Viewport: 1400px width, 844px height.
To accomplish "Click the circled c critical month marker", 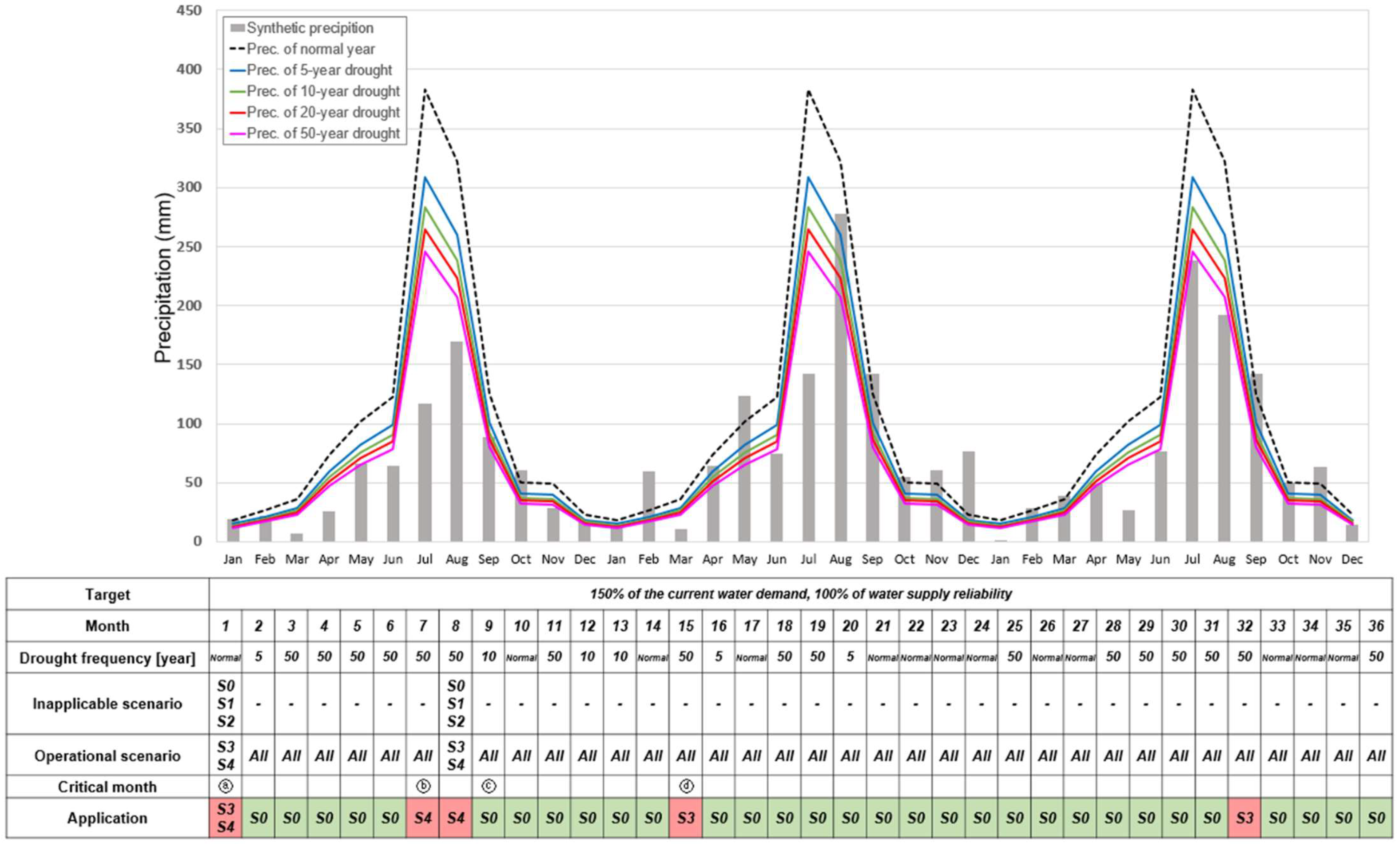I will click(x=489, y=786).
